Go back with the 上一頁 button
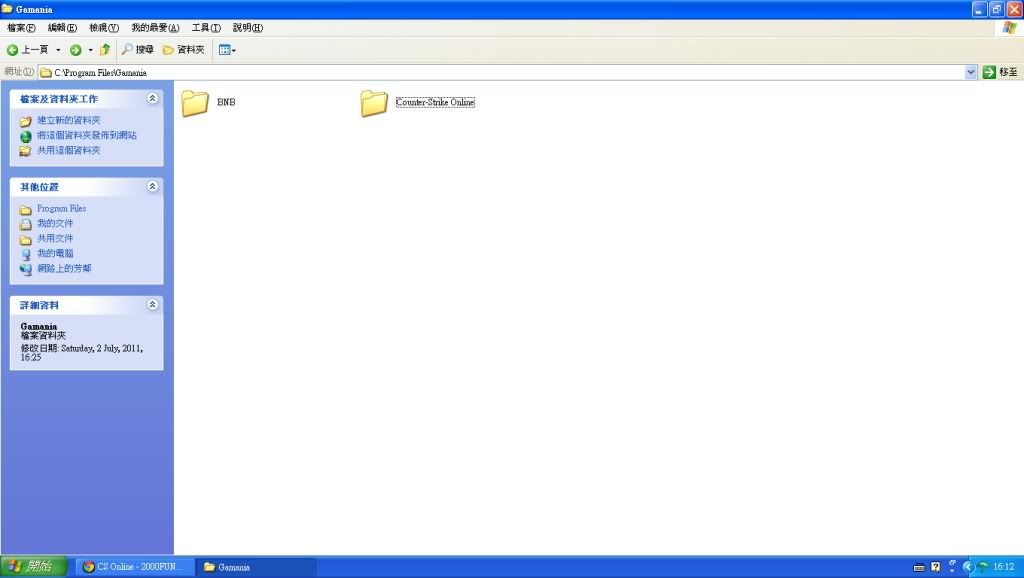This screenshot has height=578, width=1024. tap(27, 50)
